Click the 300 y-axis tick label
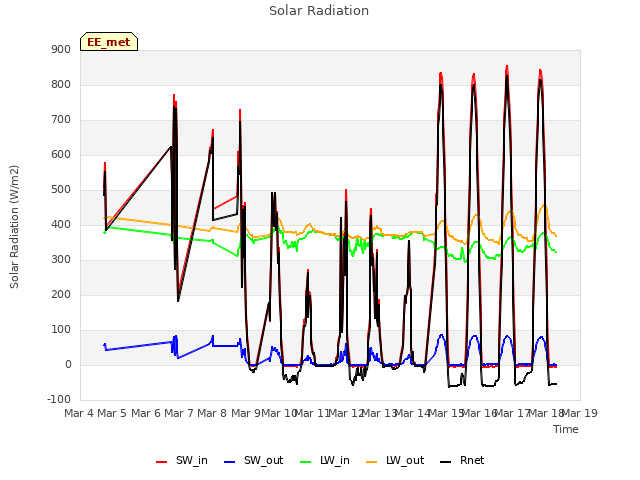 61,260
